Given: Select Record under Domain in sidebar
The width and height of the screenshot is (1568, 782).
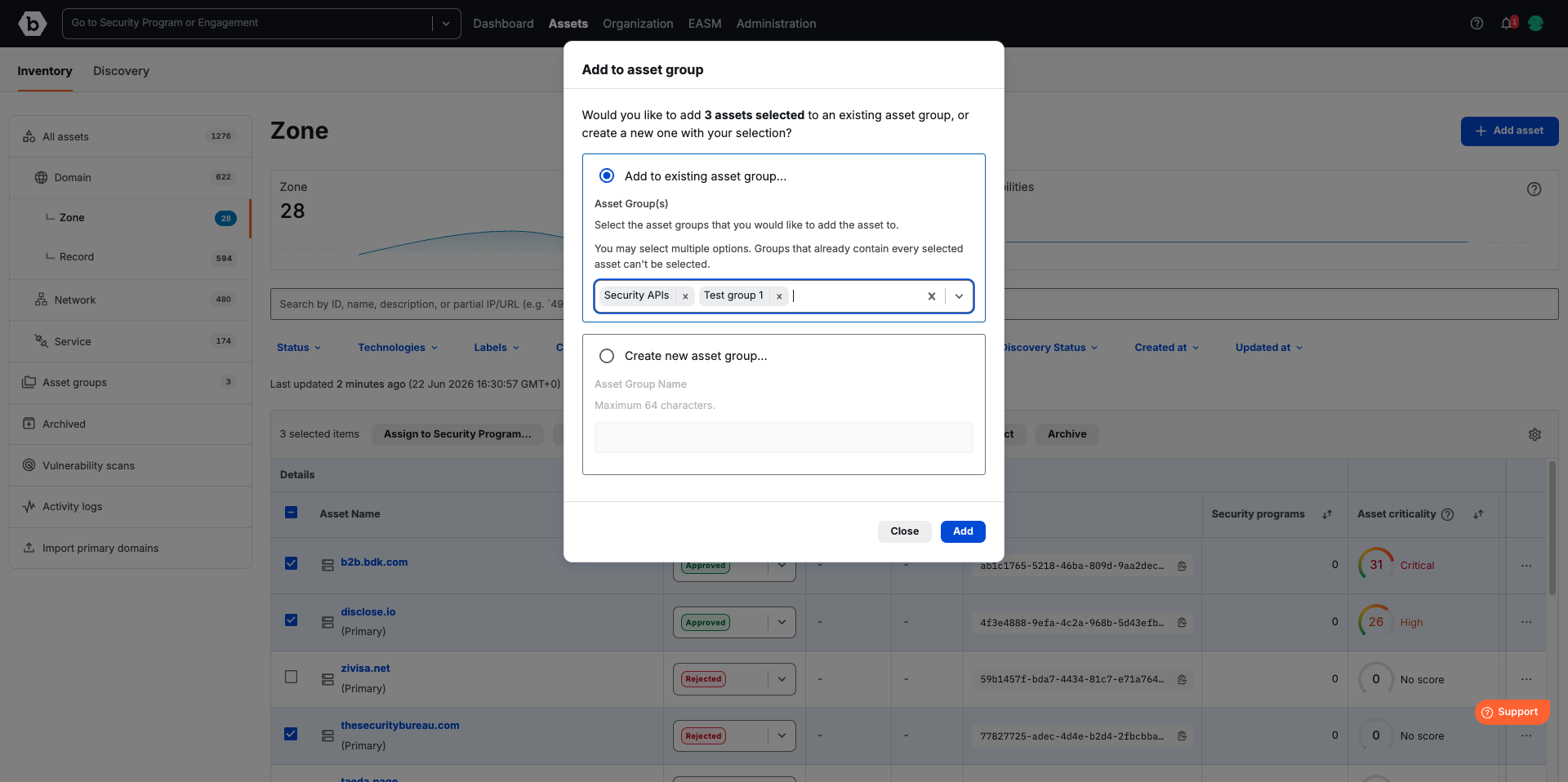Looking at the screenshot, I should [131, 257].
